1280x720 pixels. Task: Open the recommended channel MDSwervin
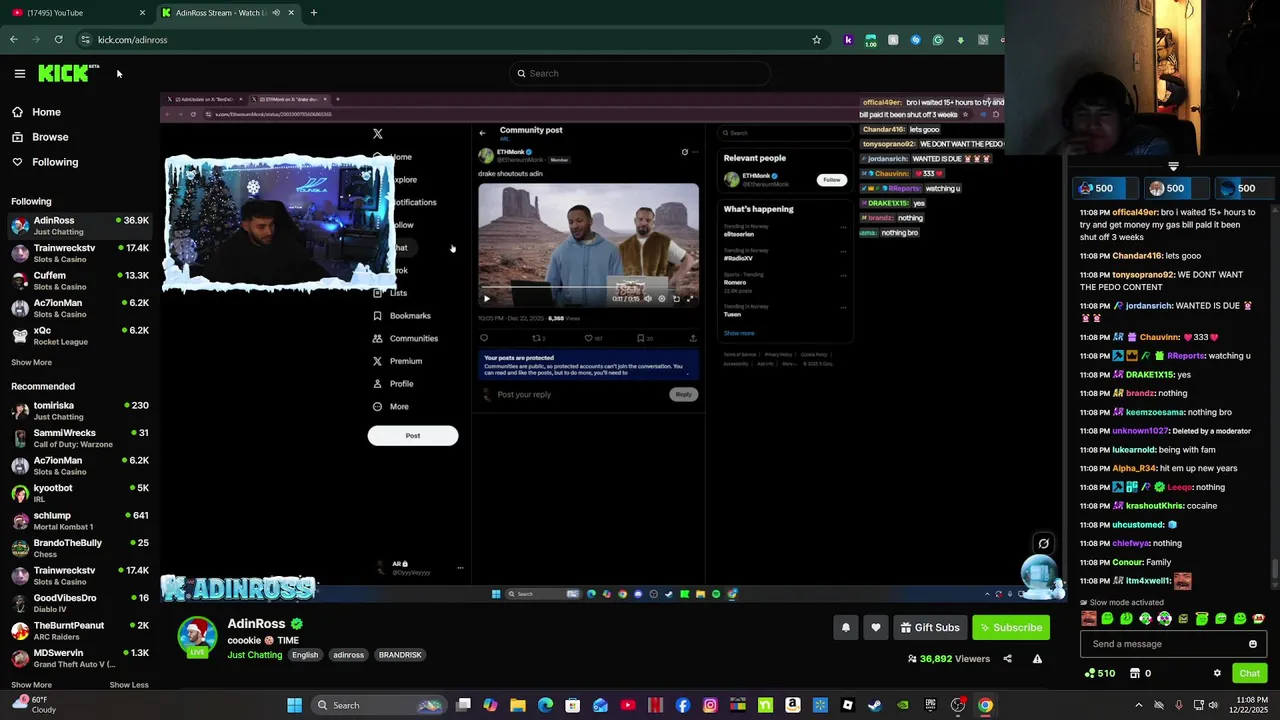pos(80,658)
